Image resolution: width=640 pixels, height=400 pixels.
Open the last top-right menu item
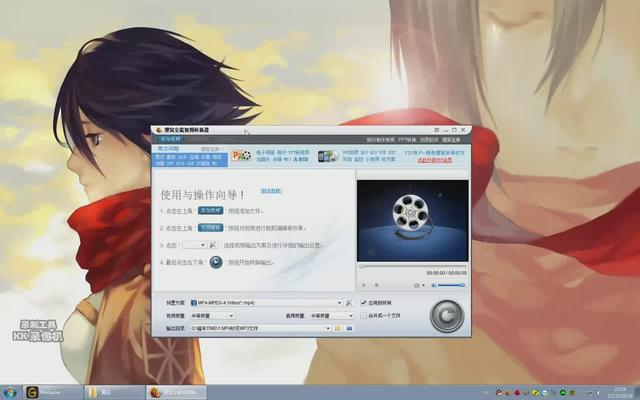[451, 140]
